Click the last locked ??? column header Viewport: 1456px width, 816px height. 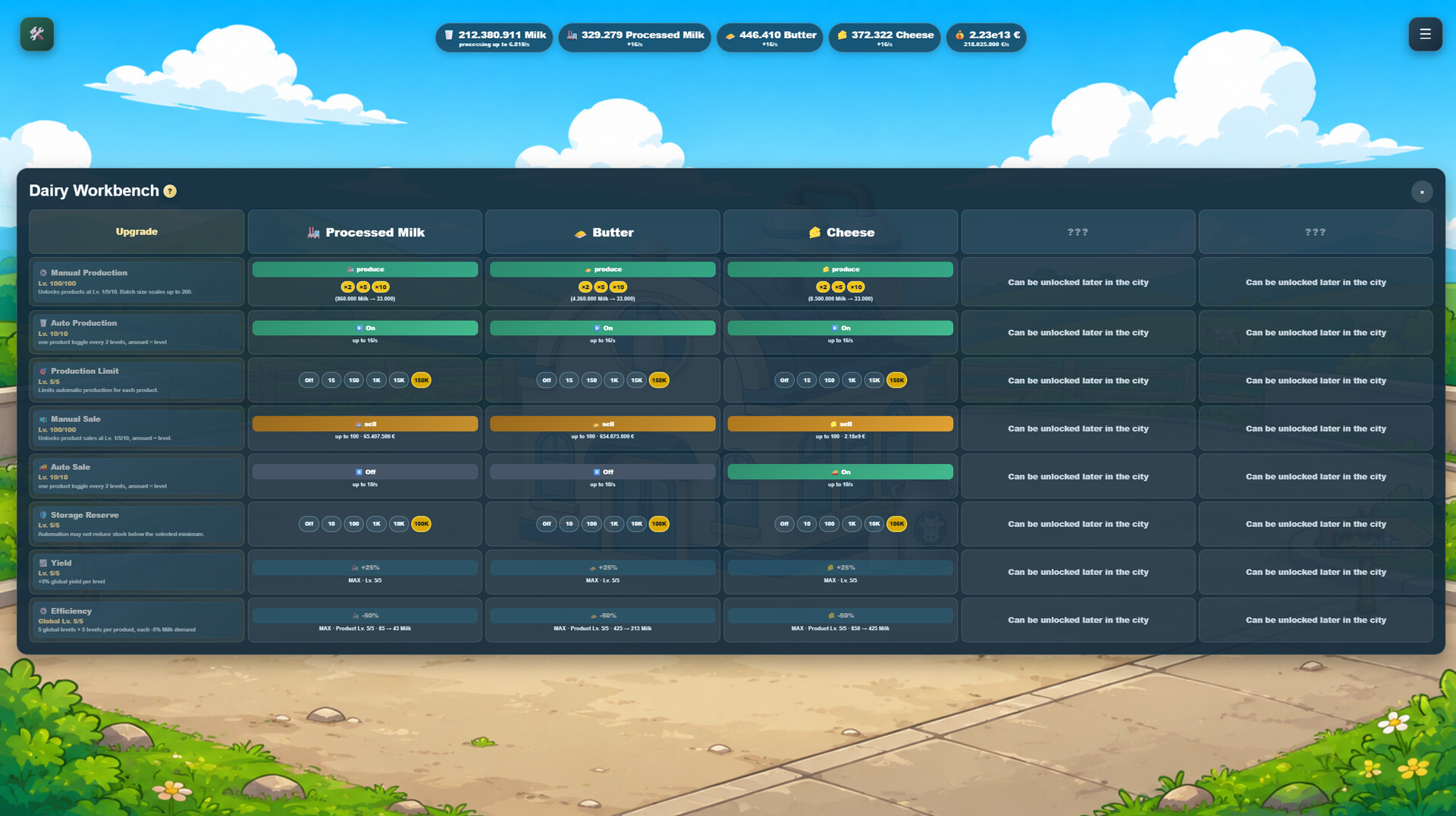pos(1316,232)
